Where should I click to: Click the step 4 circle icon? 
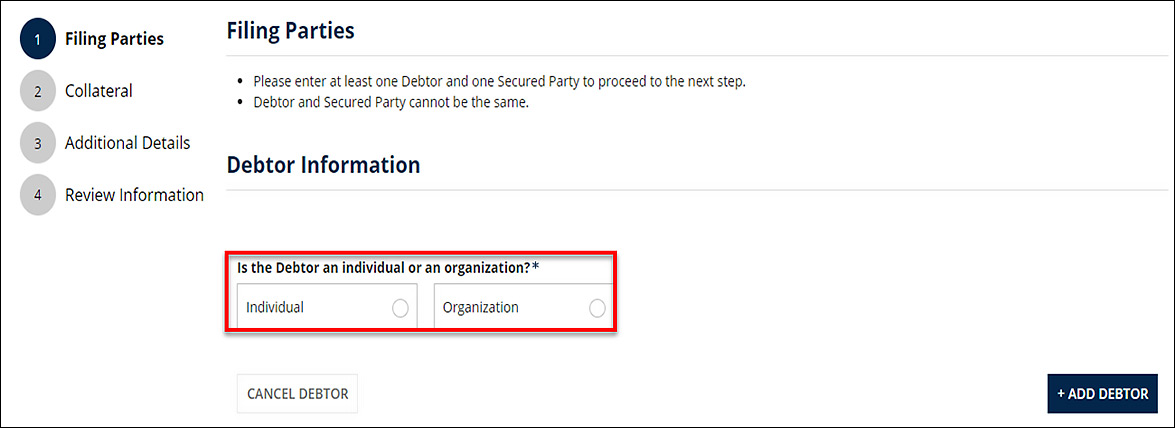pyautogui.click(x=37, y=195)
